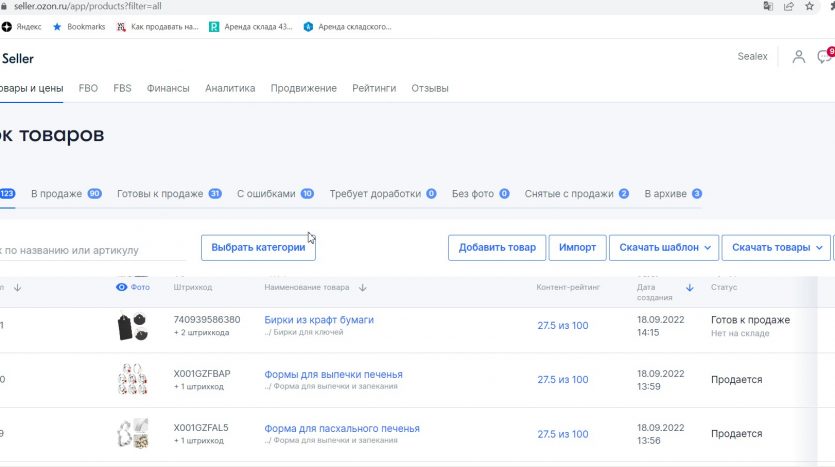Expand the Скачать товары dropdown
The width and height of the screenshot is (835, 467).
[x=779, y=248]
